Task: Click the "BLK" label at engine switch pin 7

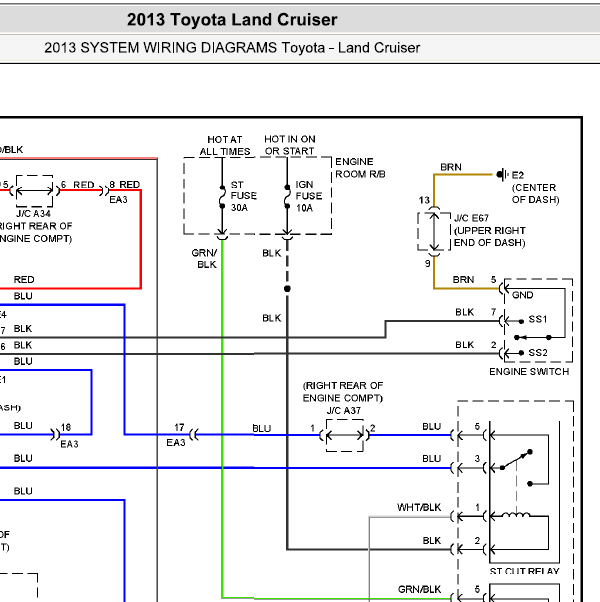Action: pyautogui.click(x=464, y=312)
